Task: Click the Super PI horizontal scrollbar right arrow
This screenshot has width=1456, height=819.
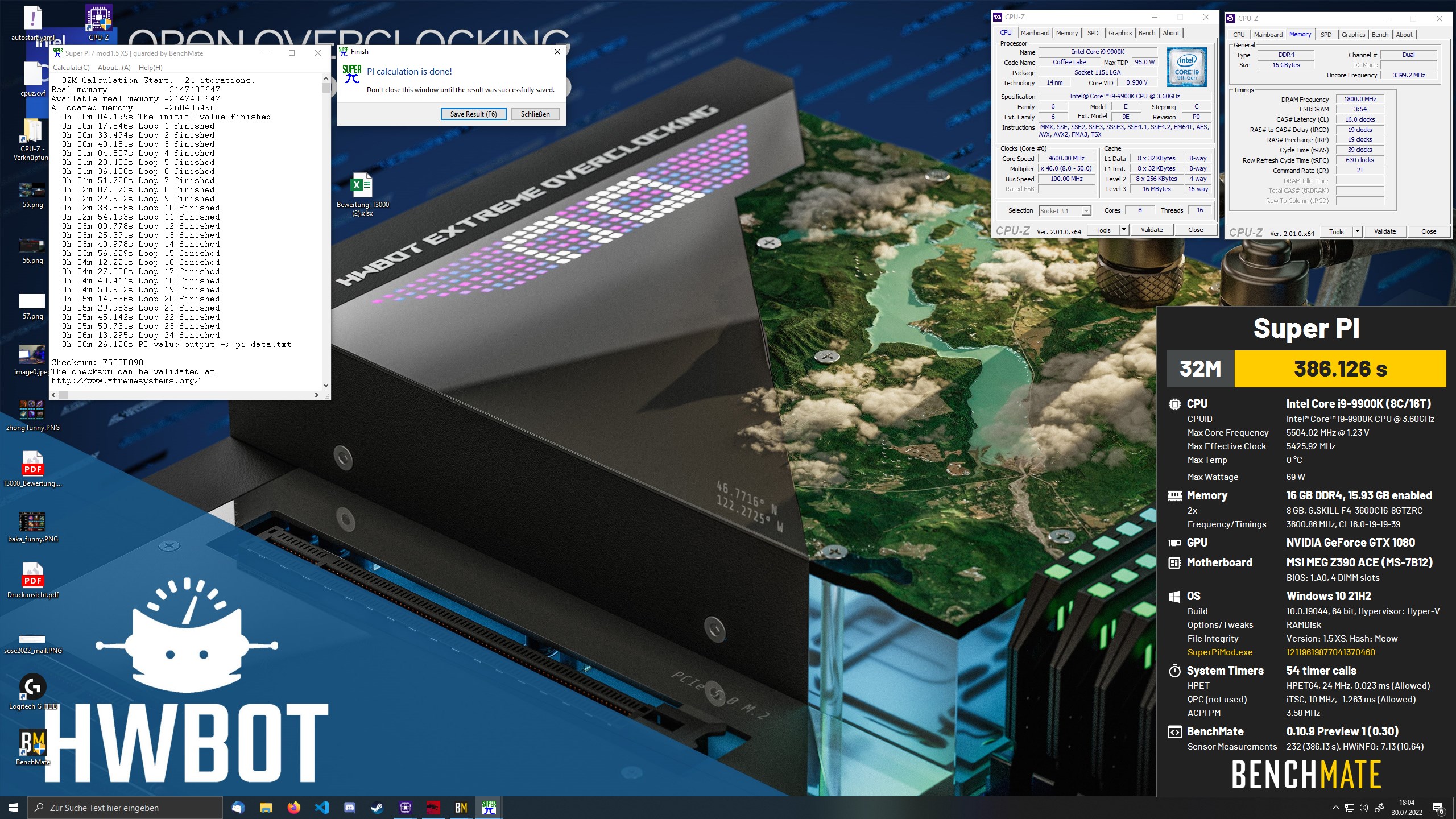Action: (x=317, y=395)
